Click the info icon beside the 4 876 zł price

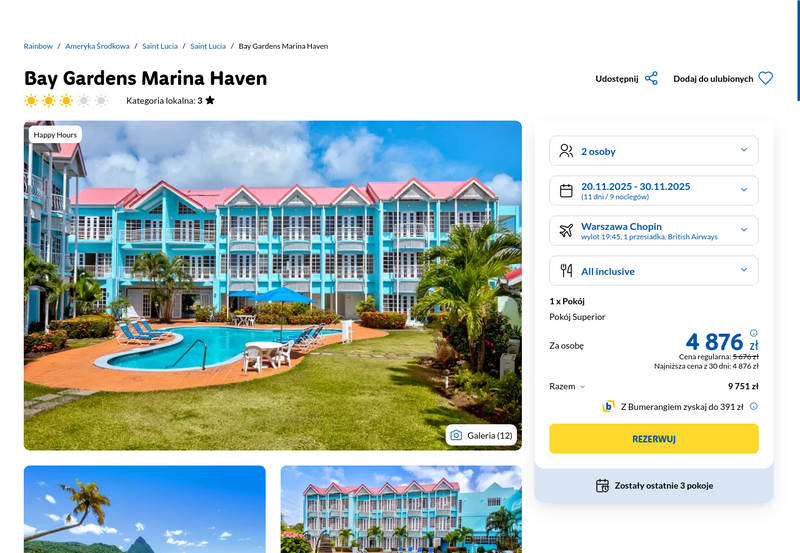[x=754, y=333]
